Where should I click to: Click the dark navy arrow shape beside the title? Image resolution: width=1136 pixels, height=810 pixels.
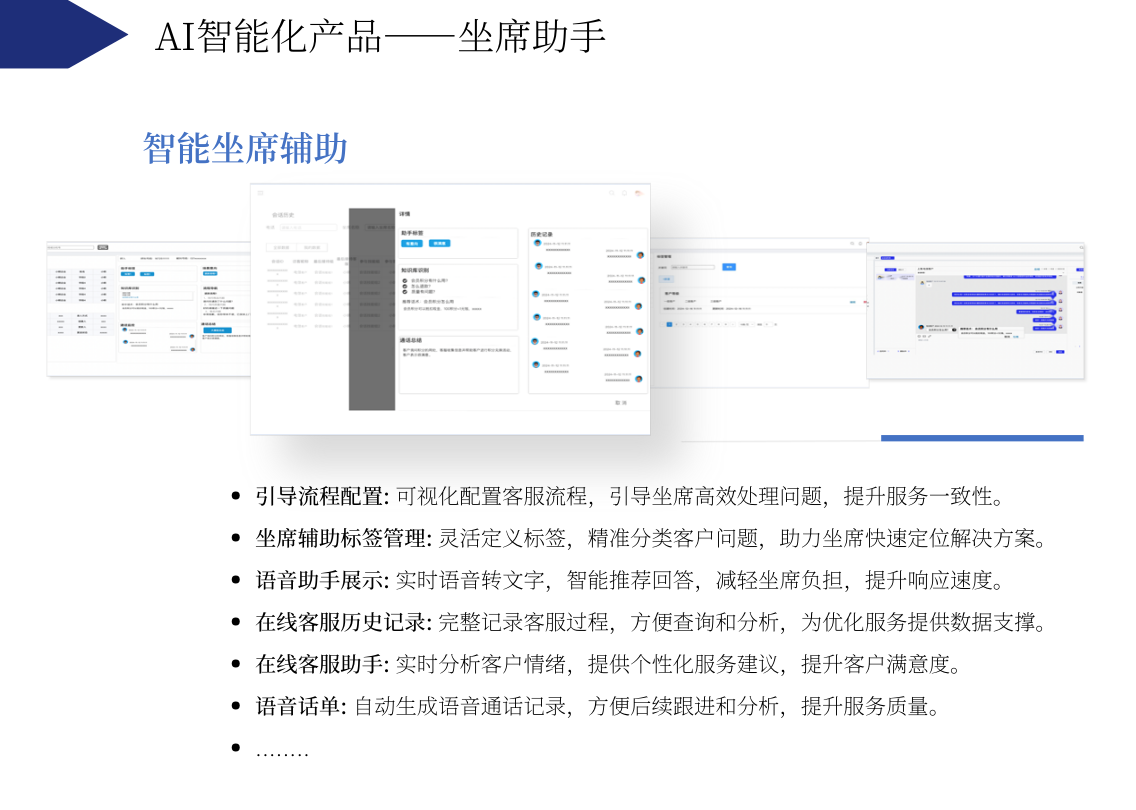(x=64, y=34)
